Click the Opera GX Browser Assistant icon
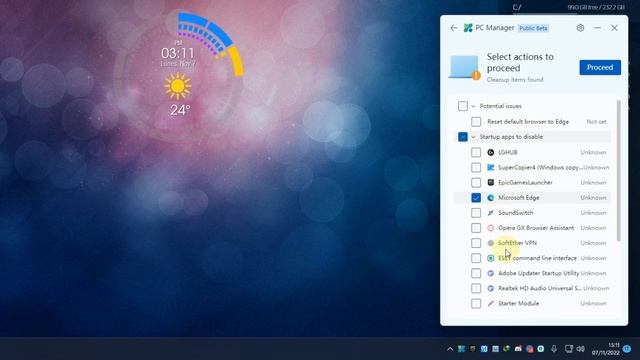The width and height of the screenshot is (640, 360). [491, 228]
